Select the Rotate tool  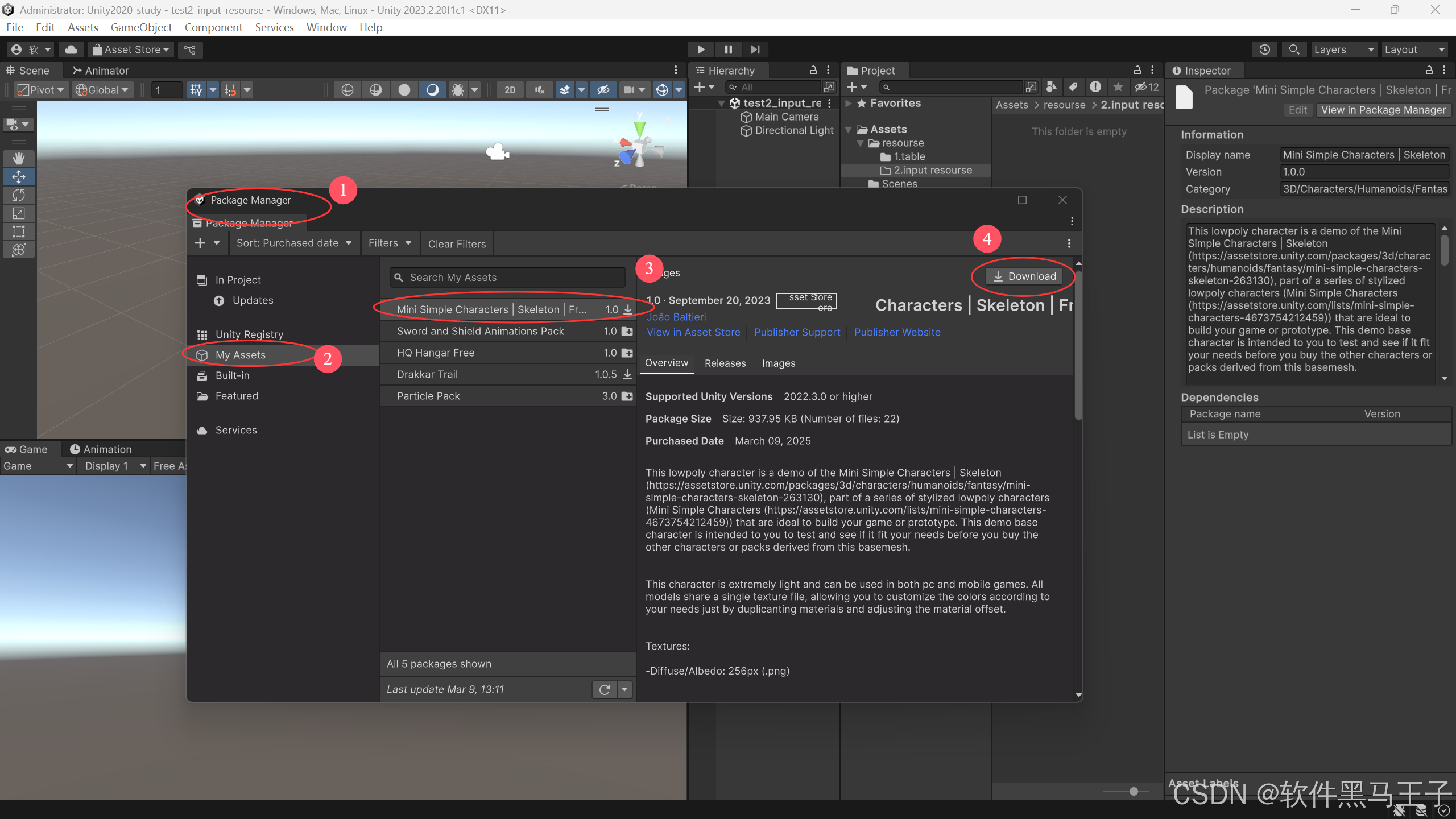pos(19,195)
